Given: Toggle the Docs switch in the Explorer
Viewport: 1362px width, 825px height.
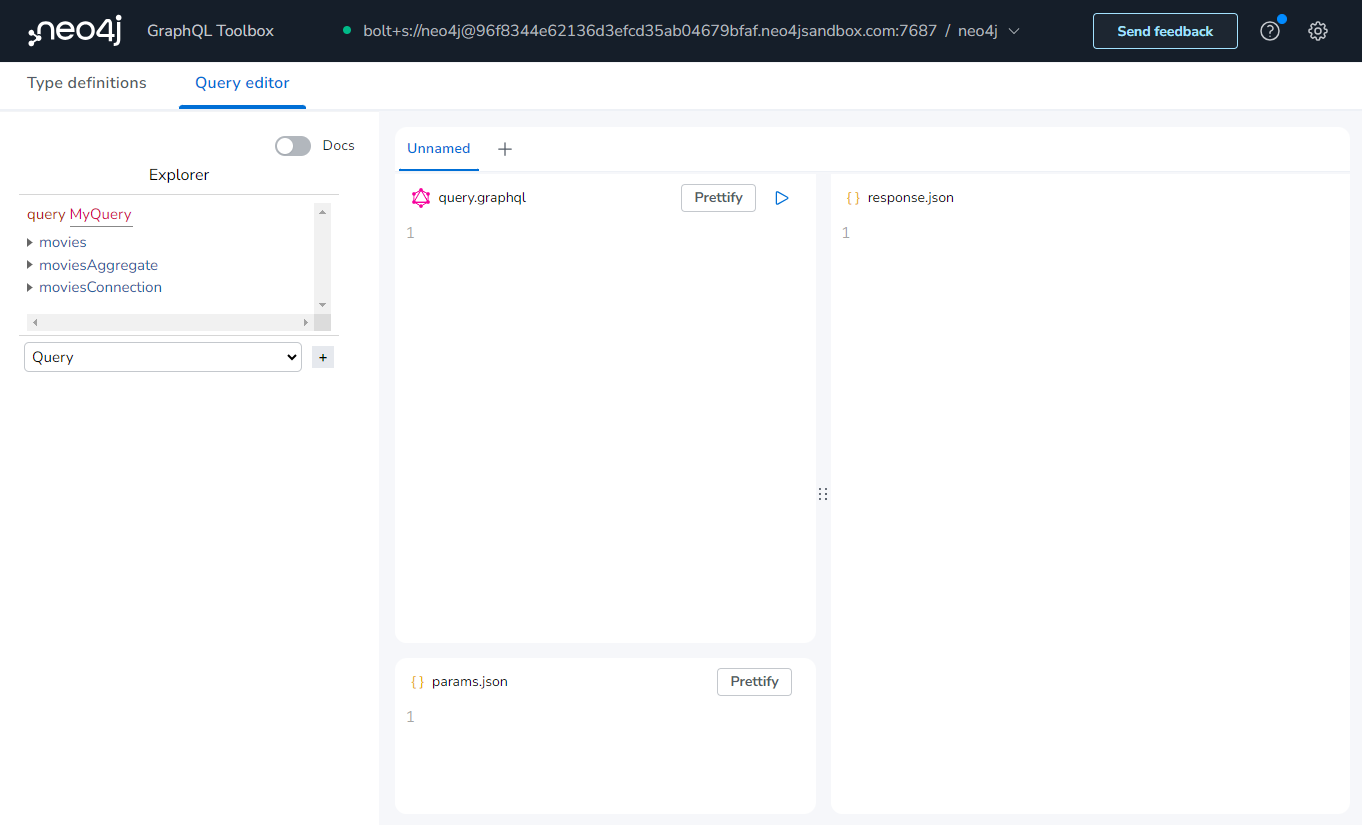Looking at the screenshot, I should (292, 145).
